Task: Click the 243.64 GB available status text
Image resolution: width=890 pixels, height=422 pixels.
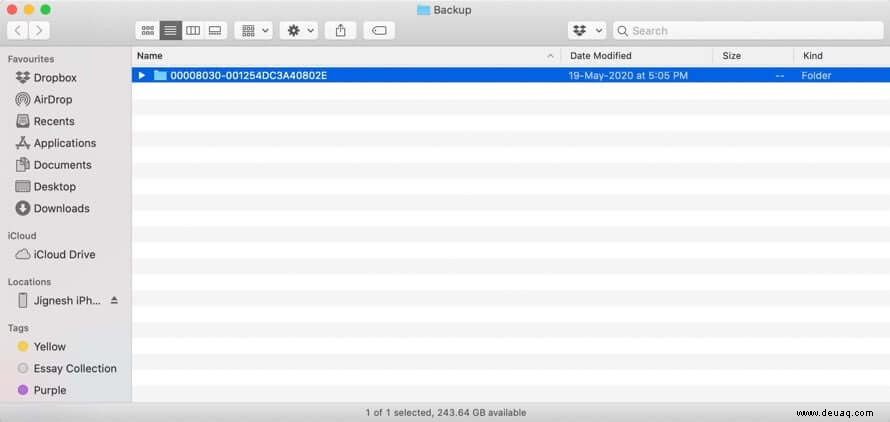Action: (481, 412)
